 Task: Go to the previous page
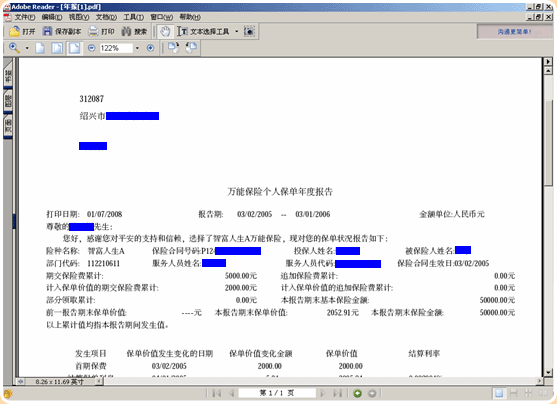click(x=232, y=393)
